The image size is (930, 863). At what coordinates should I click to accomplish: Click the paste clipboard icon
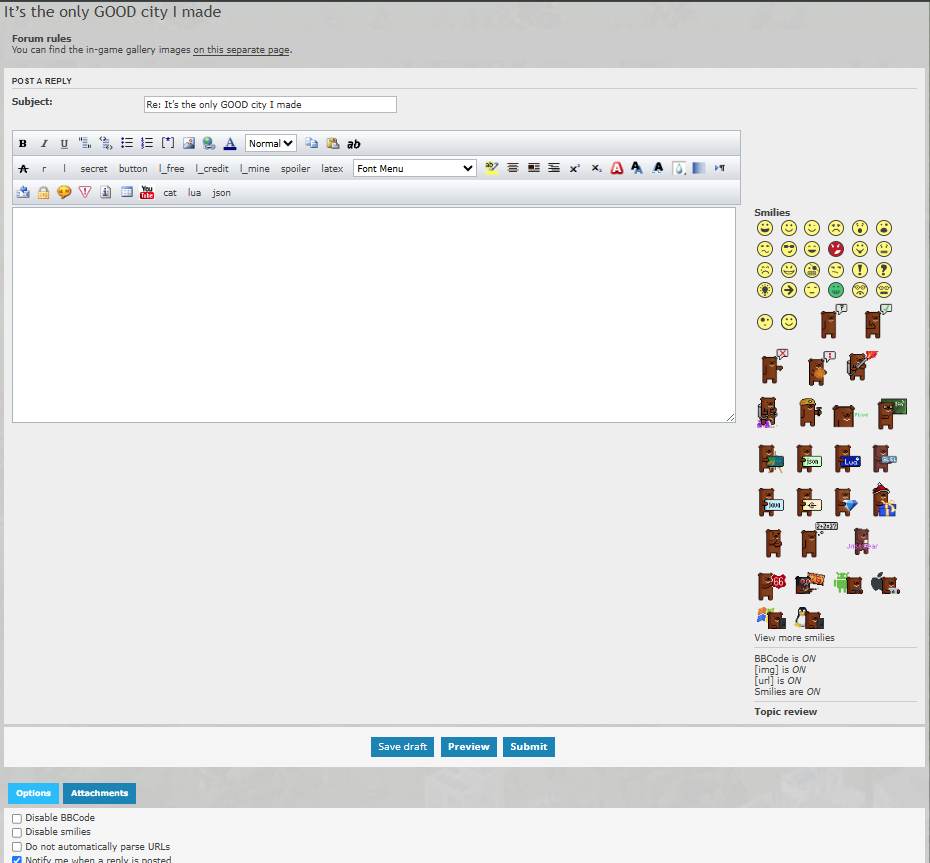point(333,143)
